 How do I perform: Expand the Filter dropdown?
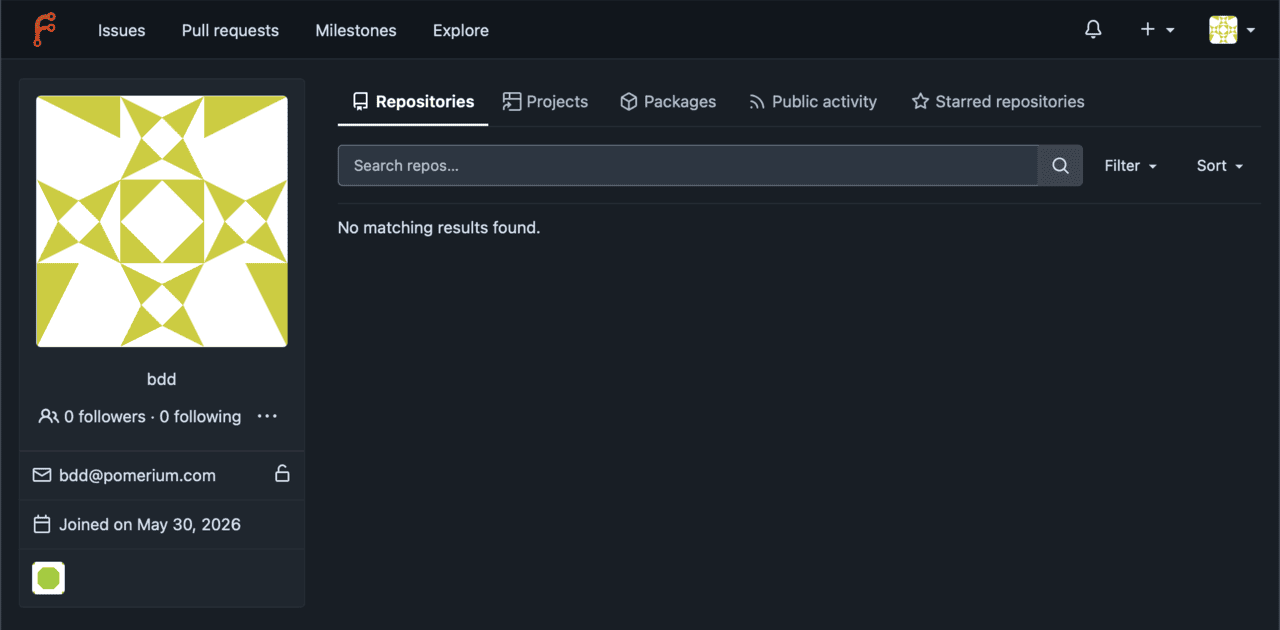[x=1131, y=166]
